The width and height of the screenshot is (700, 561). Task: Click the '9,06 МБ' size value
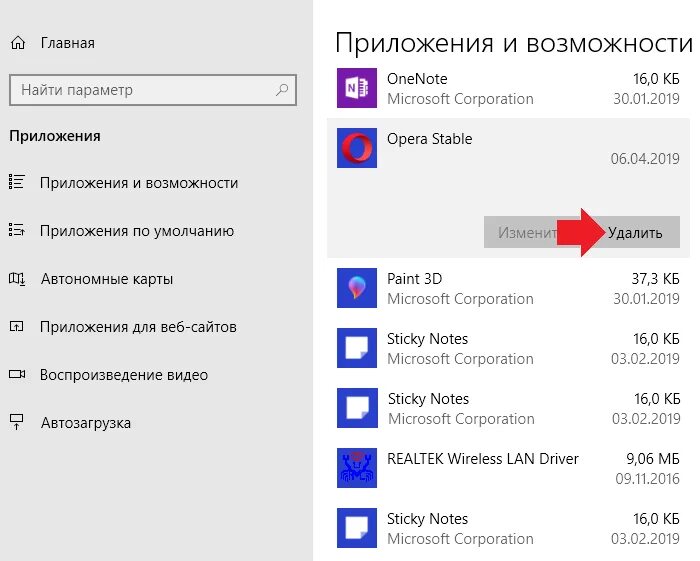pos(653,459)
